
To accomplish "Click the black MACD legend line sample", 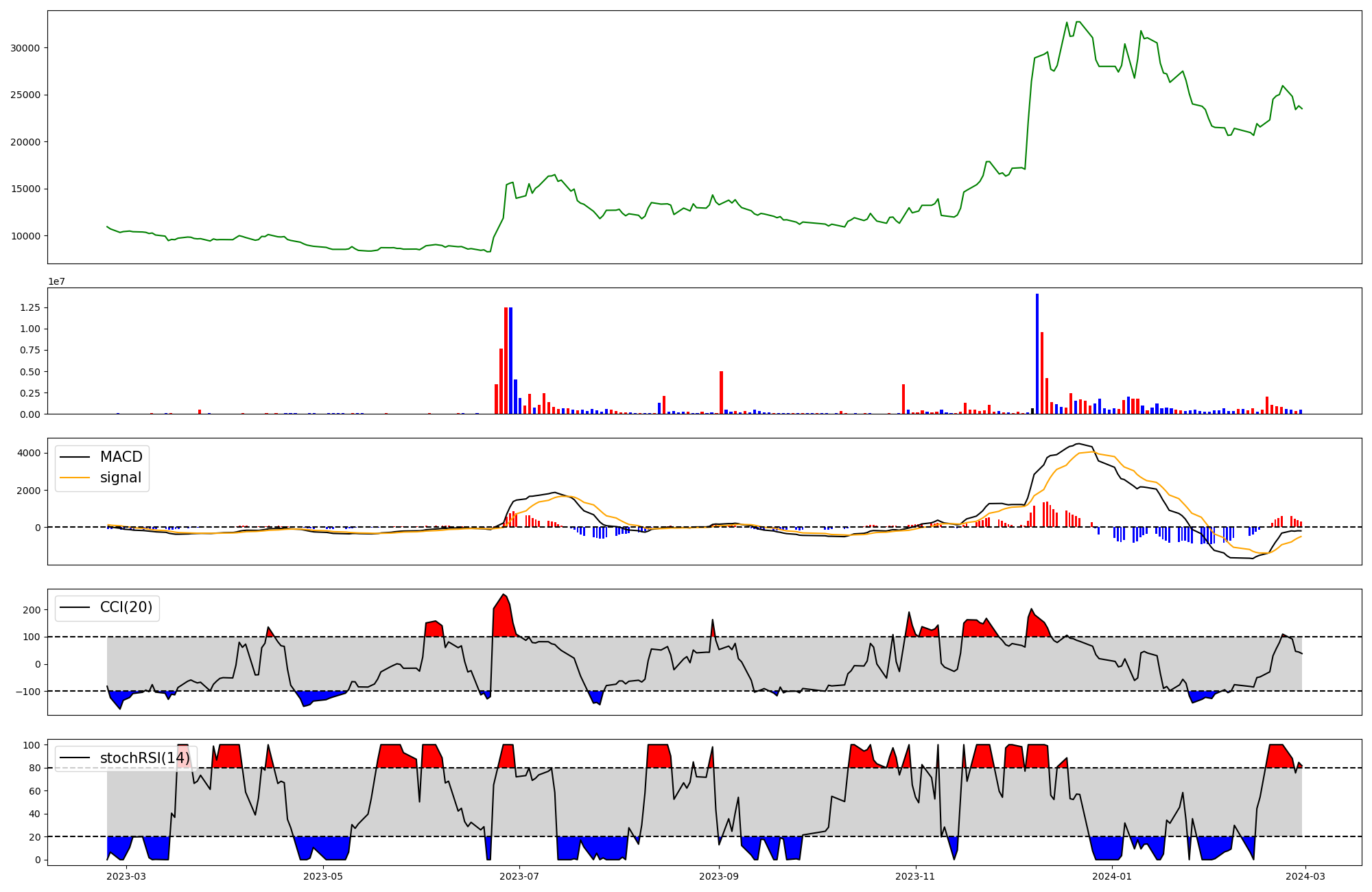I will pyautogui.click(x=75, y=457).
